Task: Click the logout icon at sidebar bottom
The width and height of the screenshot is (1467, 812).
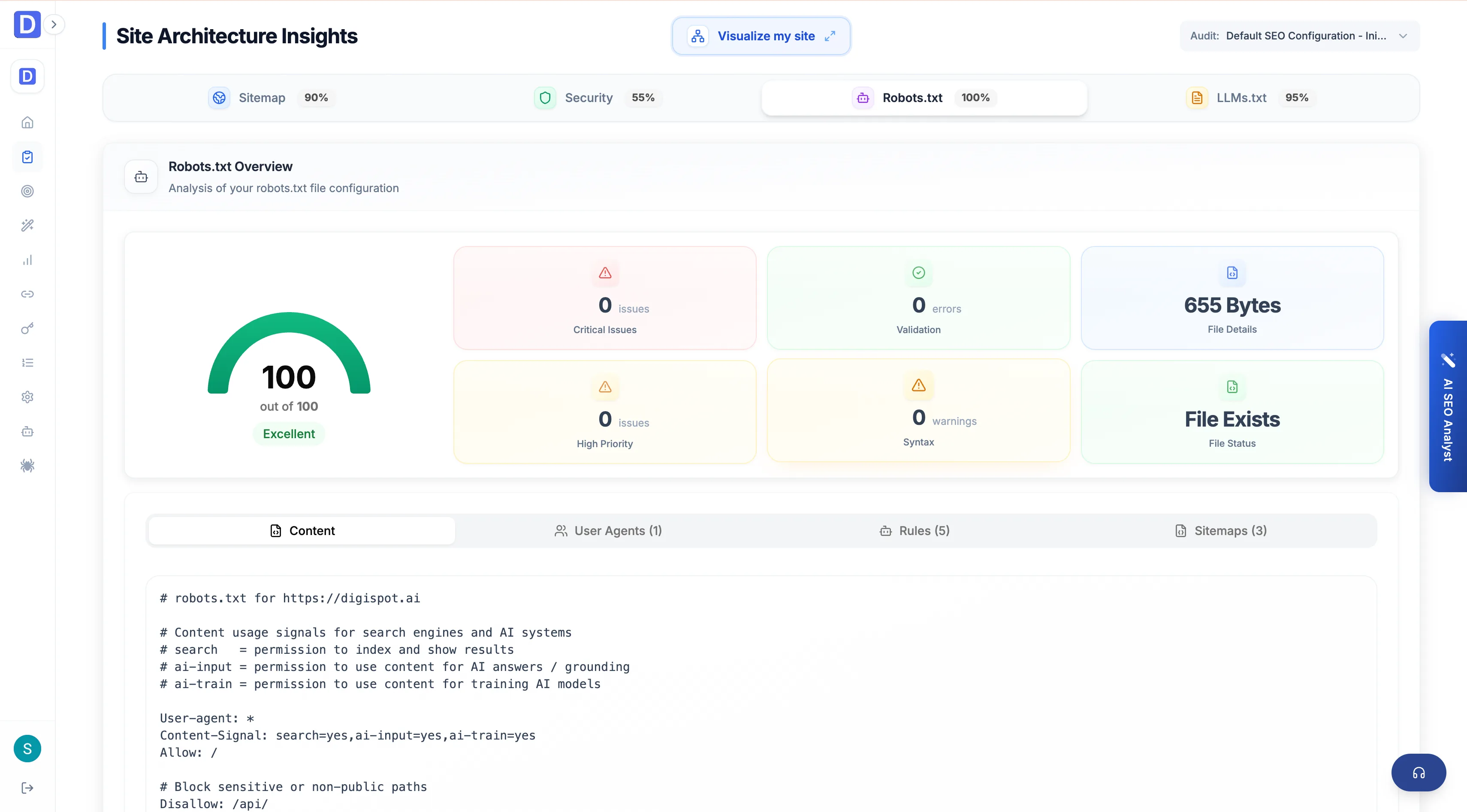Action: tap(27, 788)
